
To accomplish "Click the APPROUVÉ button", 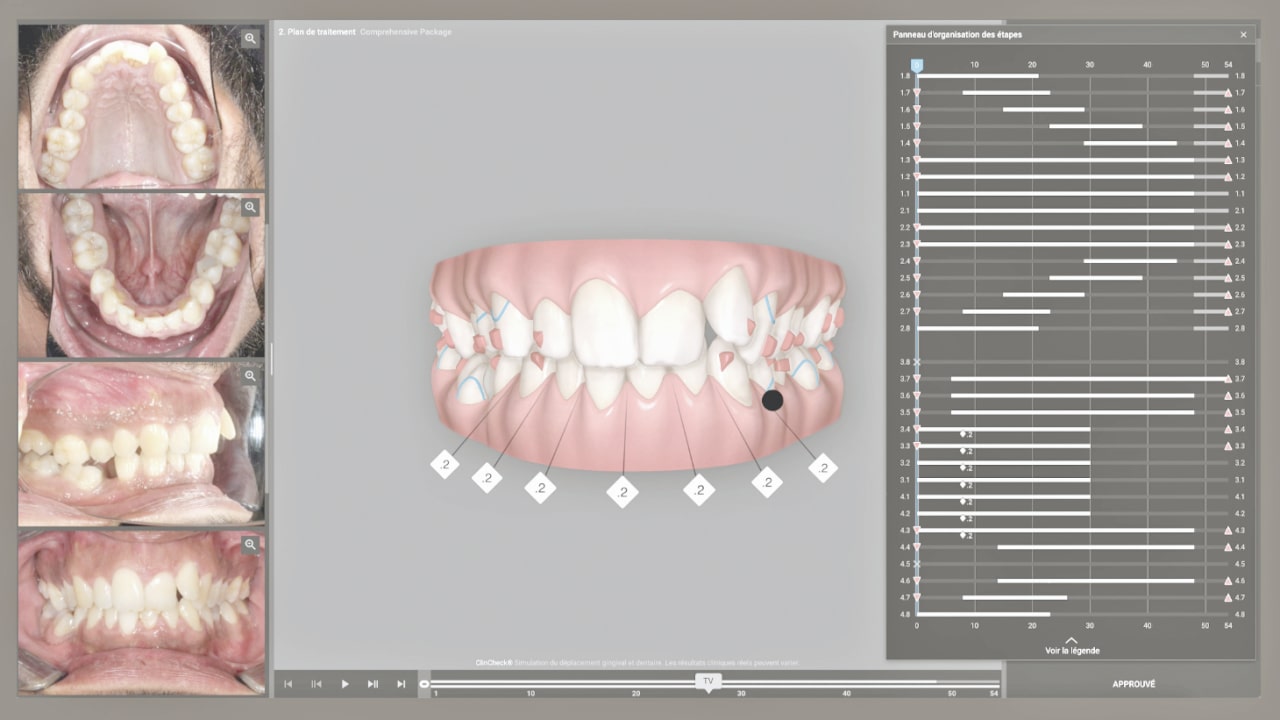I will pyautogui.click(x=1133, y=684).
